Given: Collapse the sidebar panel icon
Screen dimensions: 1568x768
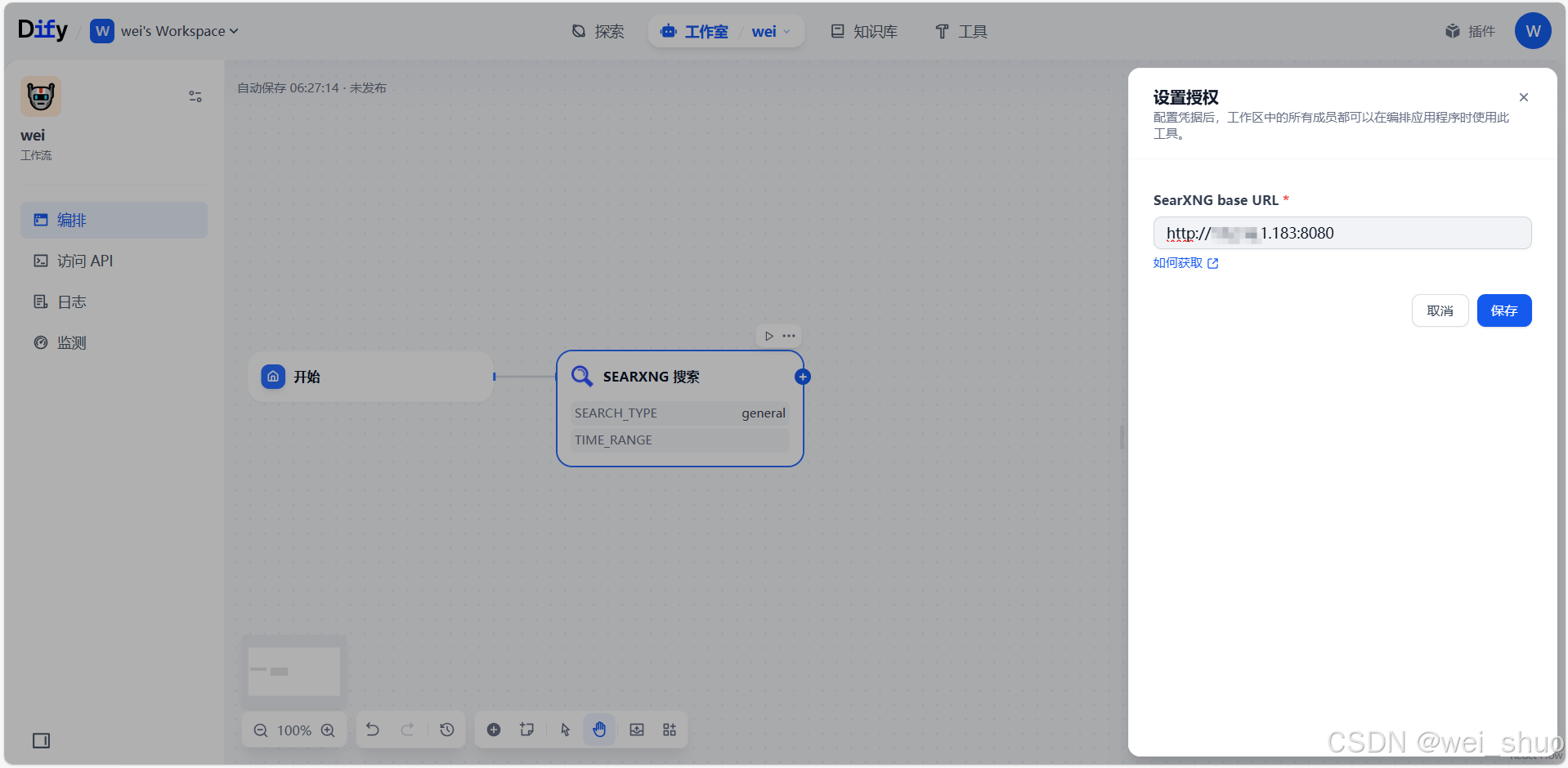Looking at the screenshot, I should (x=41, y=740).
